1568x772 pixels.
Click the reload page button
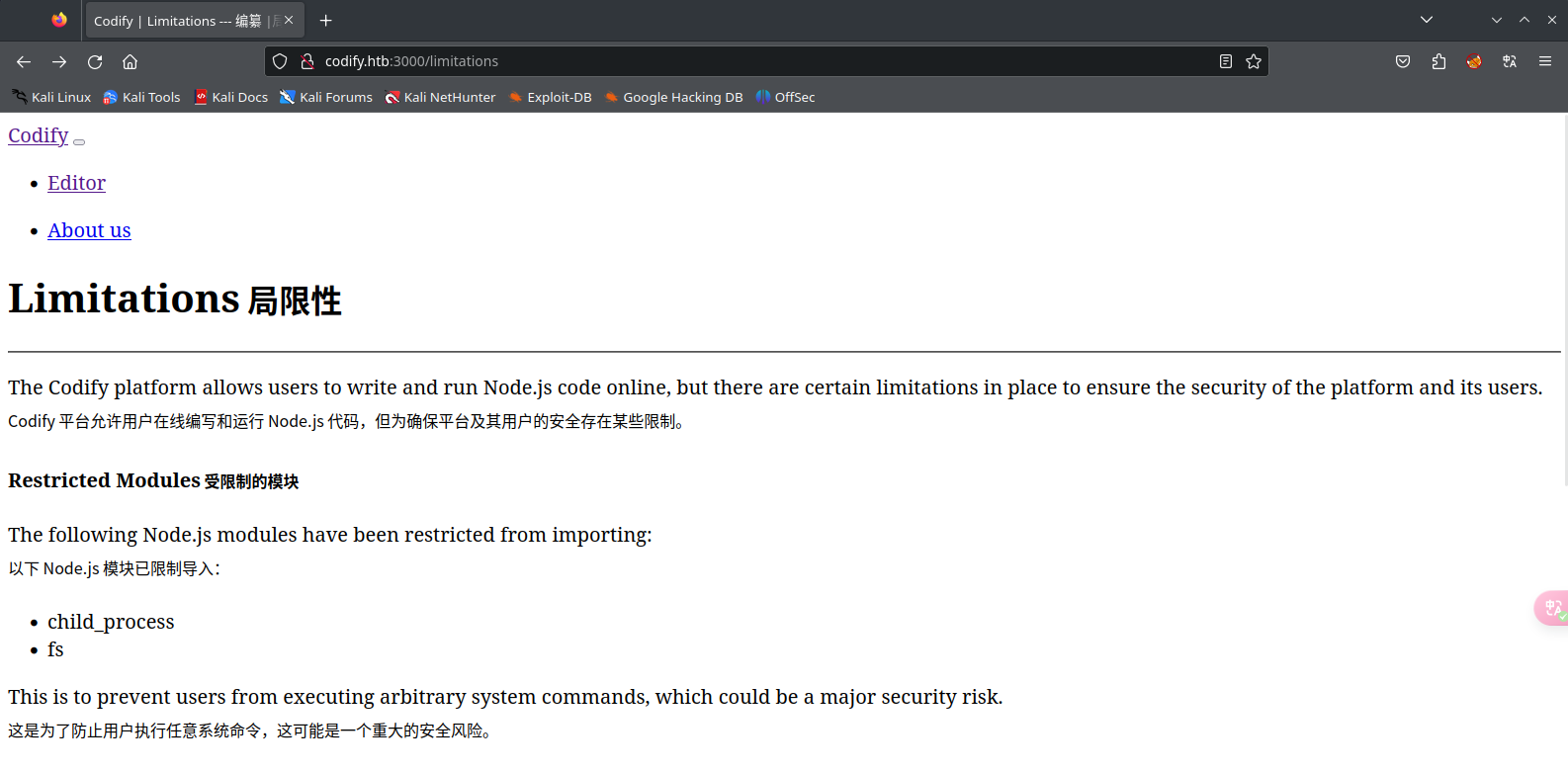click(95, 61)
